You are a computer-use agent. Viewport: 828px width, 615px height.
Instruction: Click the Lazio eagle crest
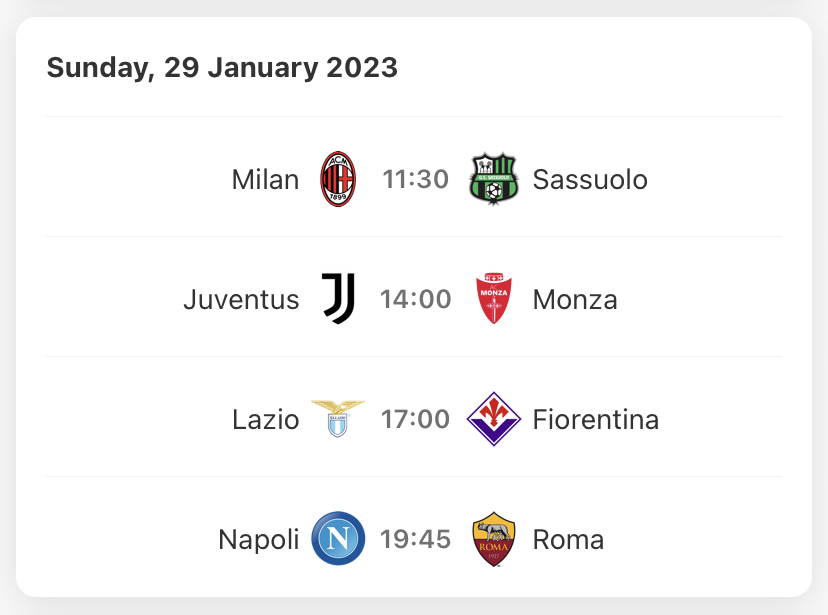coord(338,419)
